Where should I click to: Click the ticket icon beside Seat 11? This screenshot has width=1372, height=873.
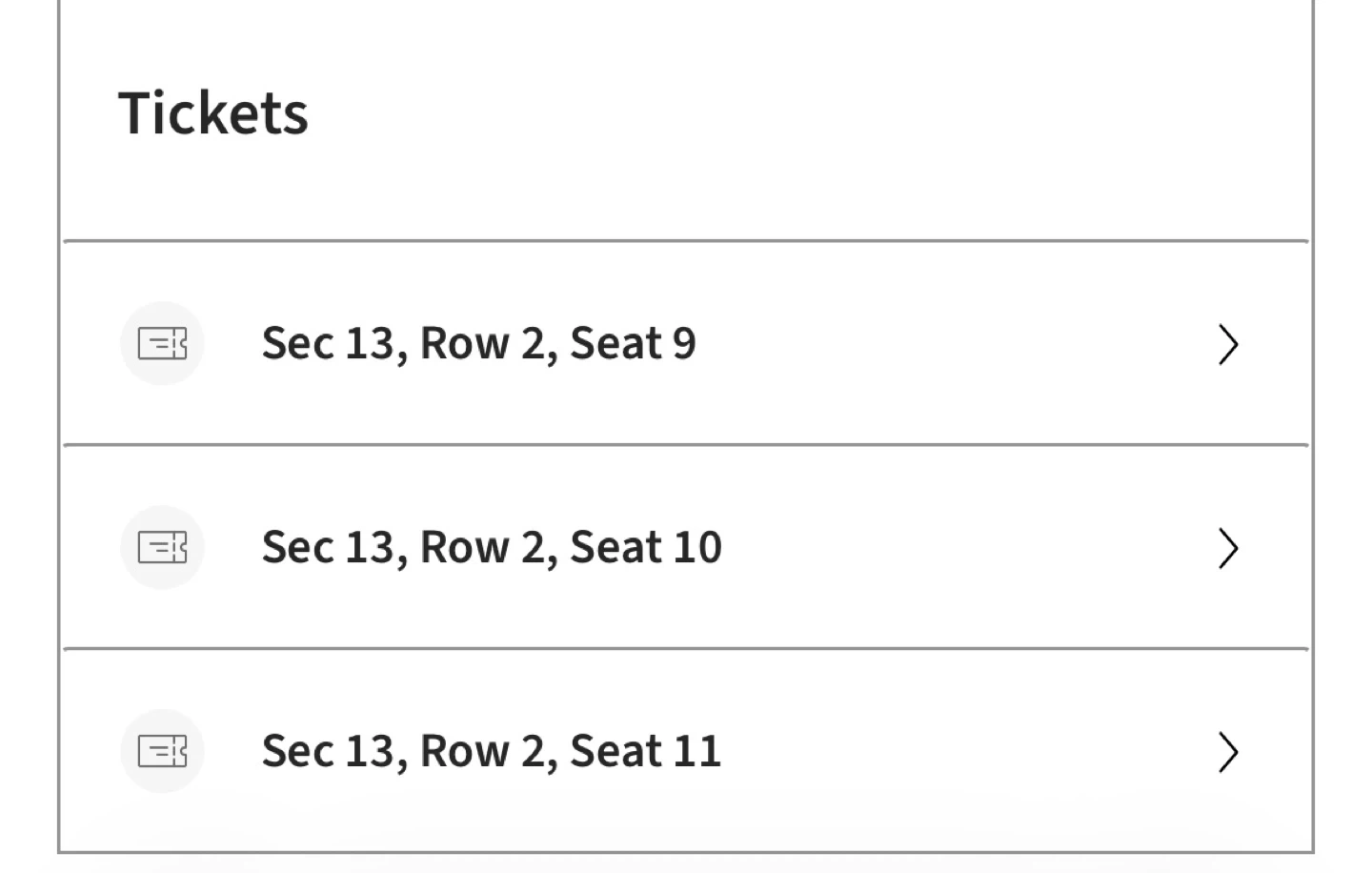(162, 752)
